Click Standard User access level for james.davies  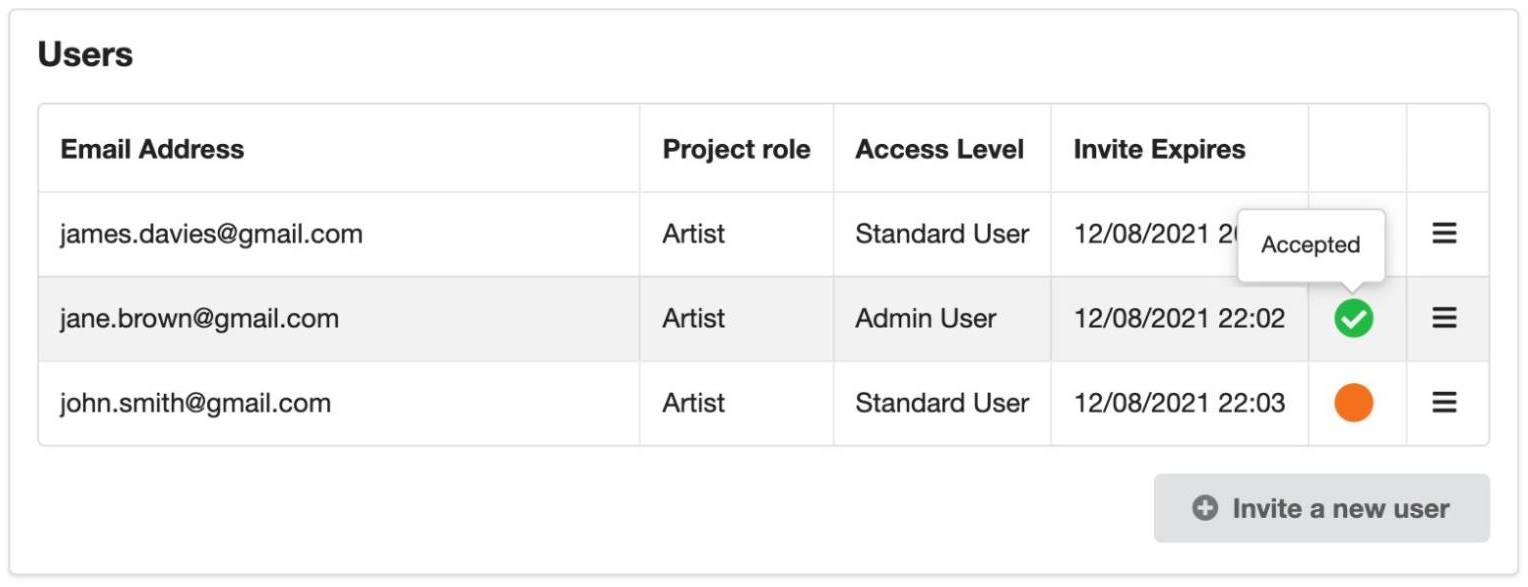941,234
